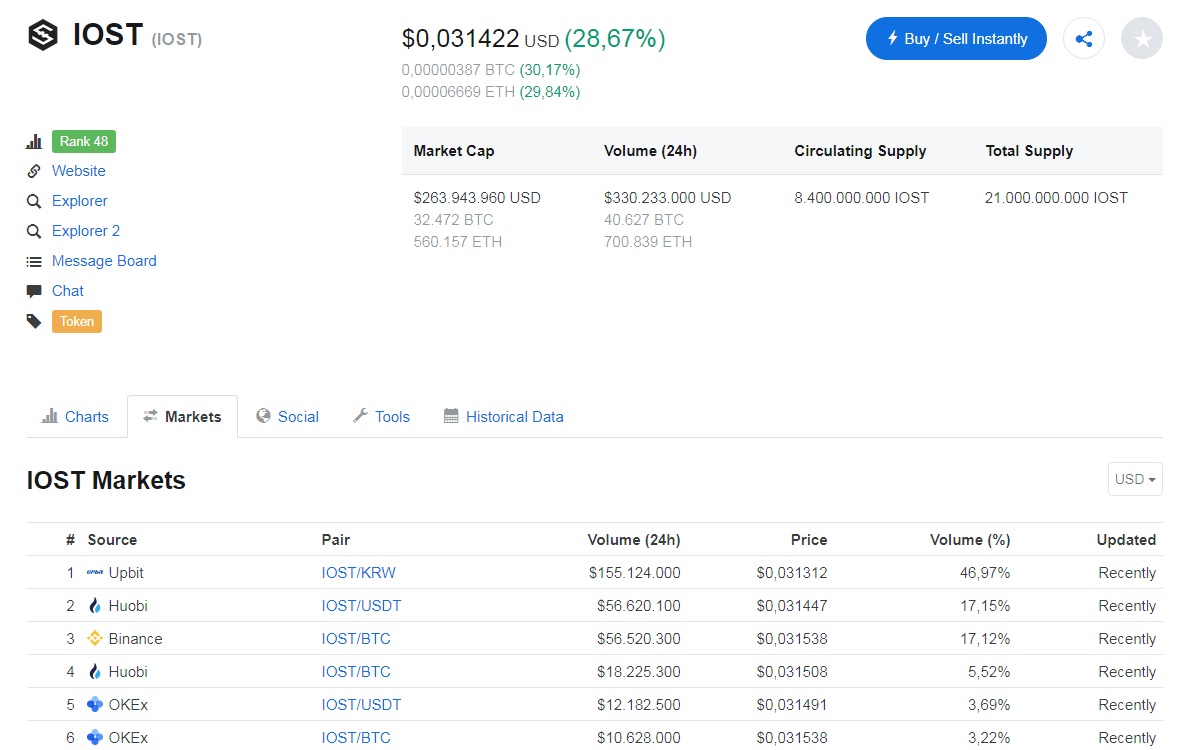Switch to the Social tab
Image resolution: width=1182 pixels, height=750 pixels.
287,416
